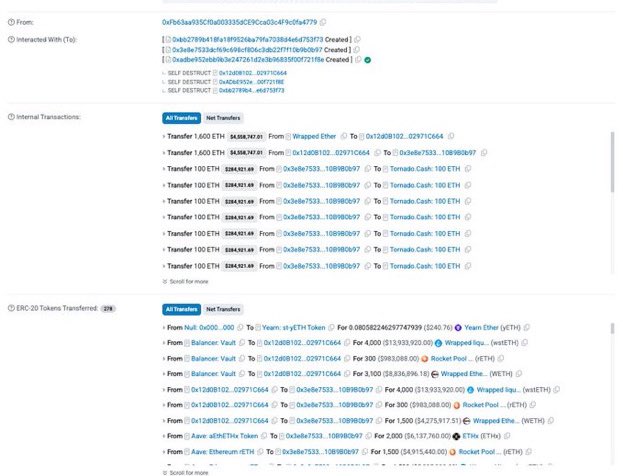The image size is (623, 476).
Task: Click Internal Transactions list scrollbar
Action: point(612,161)
